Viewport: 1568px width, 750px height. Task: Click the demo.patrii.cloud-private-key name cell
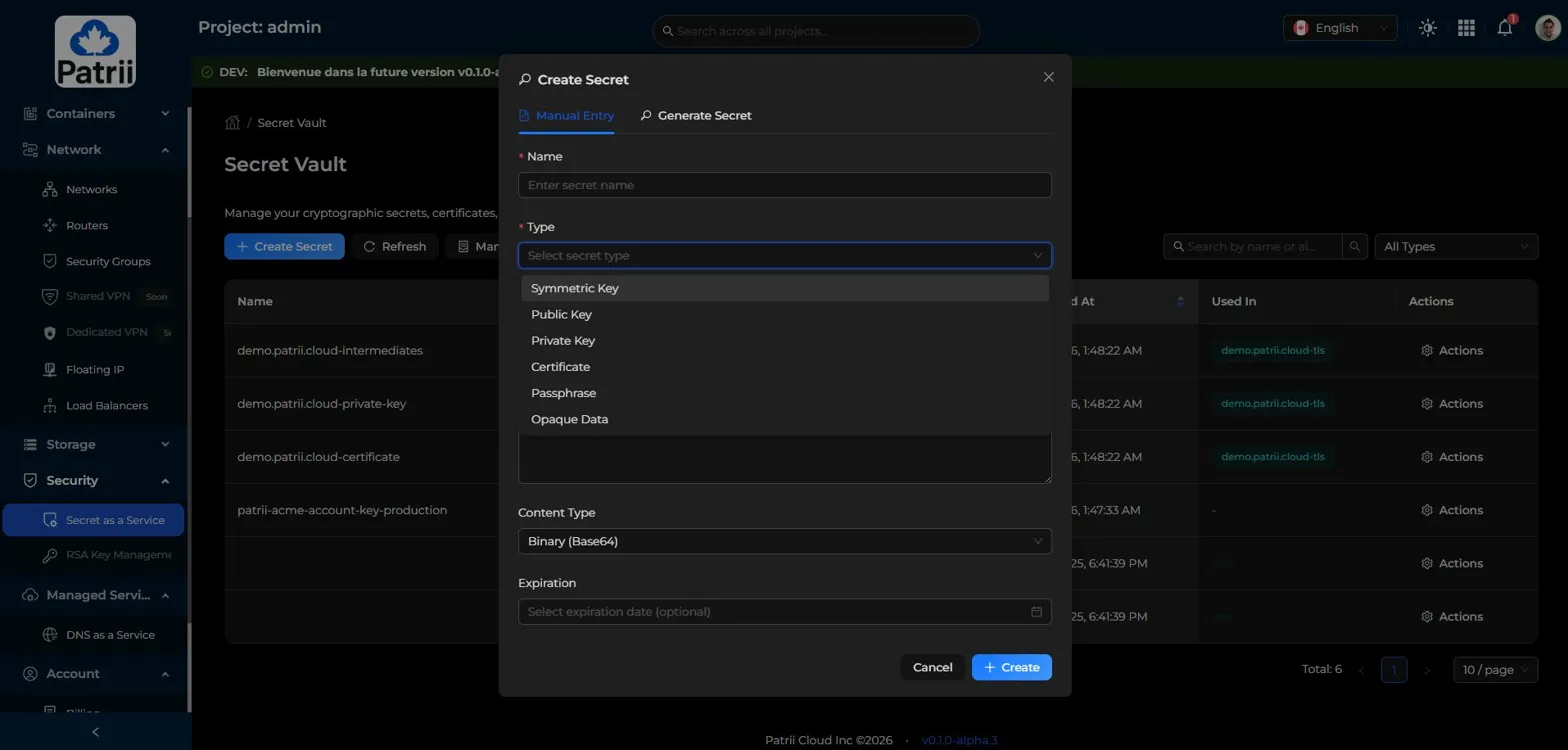pyautogui.click(x=321, y=404)
